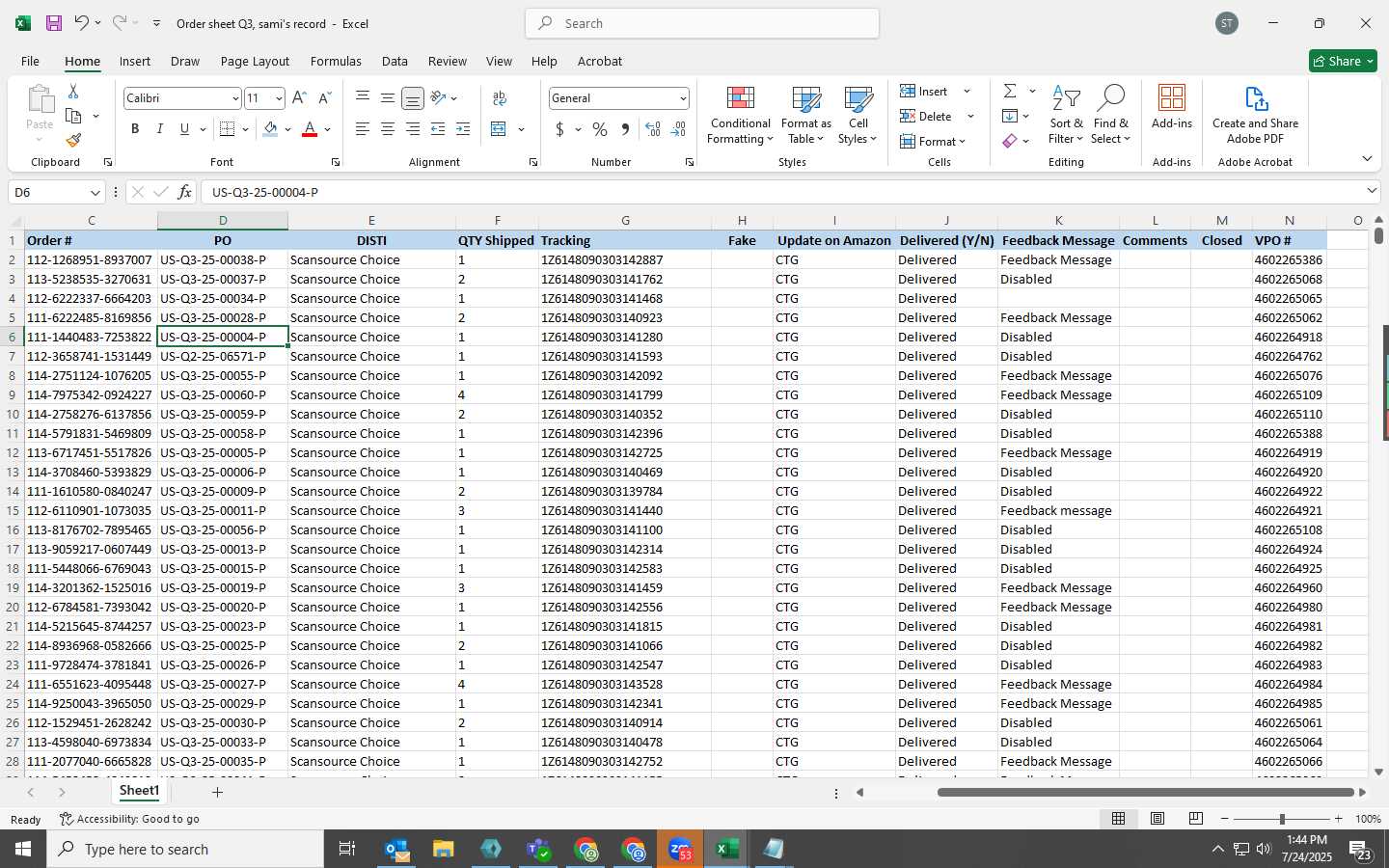Apply the fill color bucket
Screen dimensions: 1389x868
pyautogui.click(x=270, y=129)
